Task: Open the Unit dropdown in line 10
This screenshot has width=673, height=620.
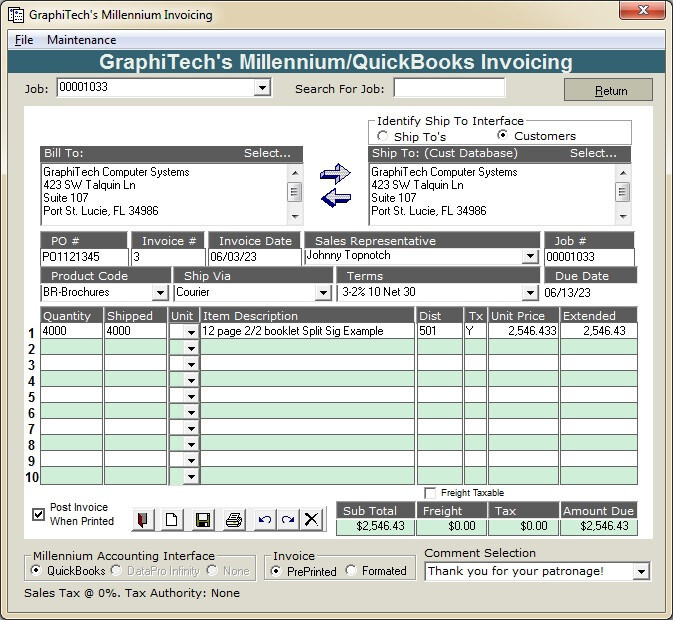Action: click(x=191, y=476)
